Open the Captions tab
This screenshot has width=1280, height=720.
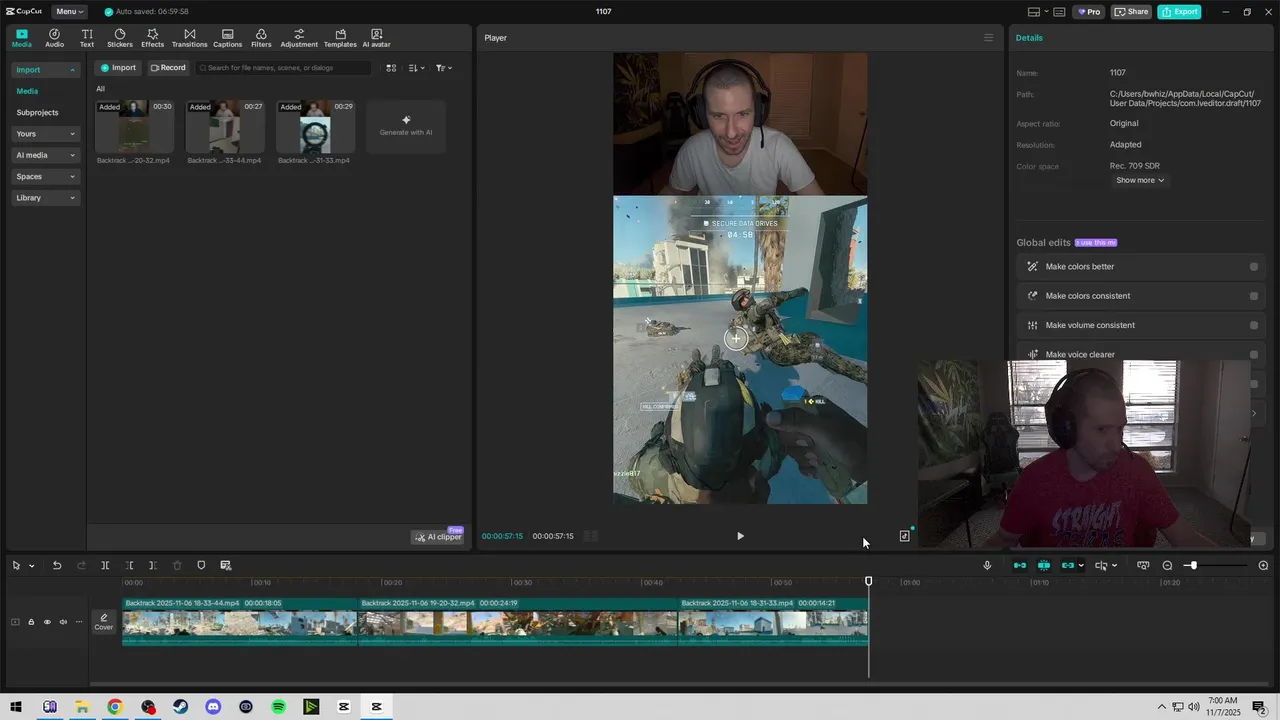coord(227,38)
